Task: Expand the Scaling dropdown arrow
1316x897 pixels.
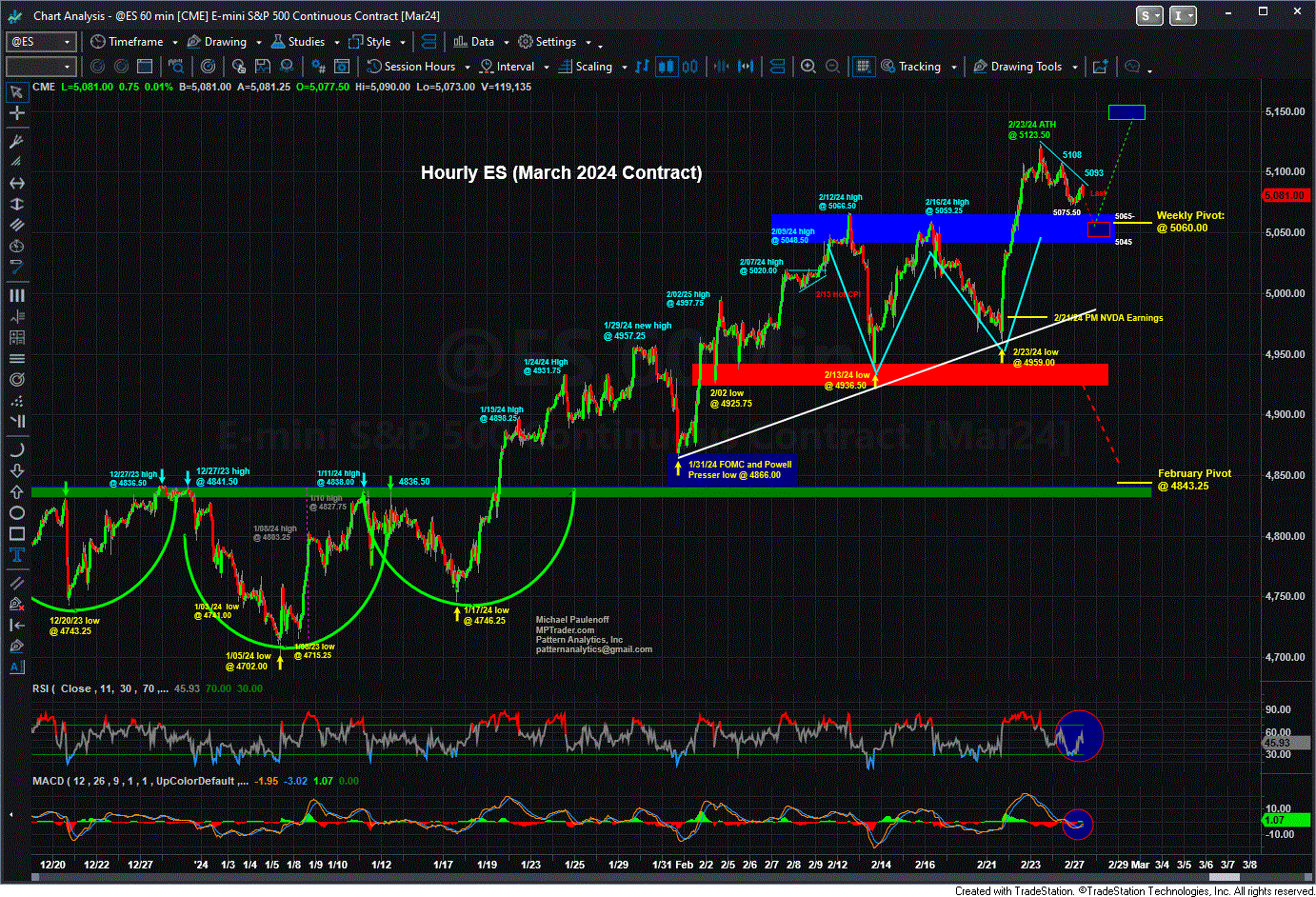Action: click(624, 67)
